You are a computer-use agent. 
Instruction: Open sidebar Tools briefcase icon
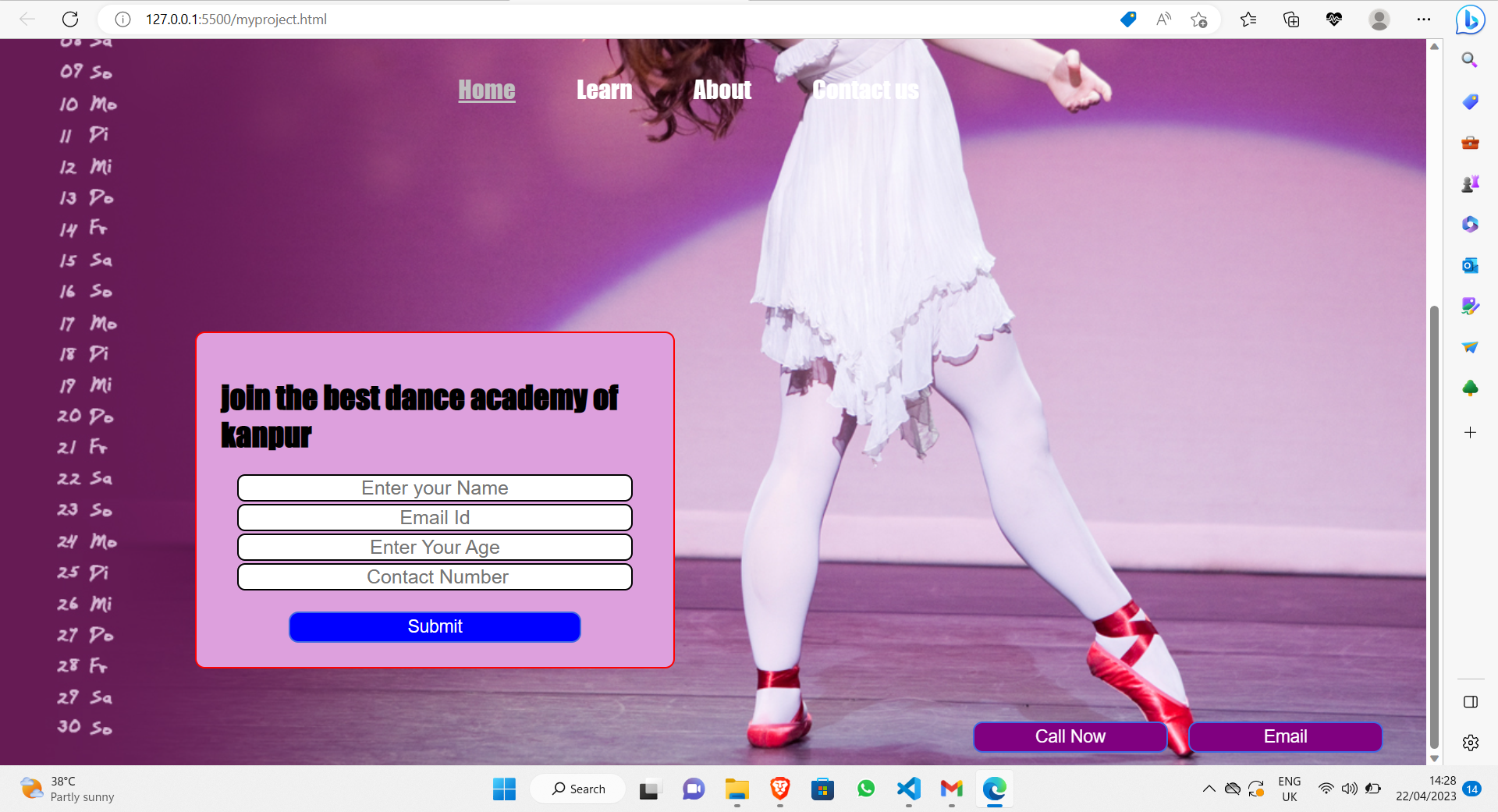(x=1470, y=143)
